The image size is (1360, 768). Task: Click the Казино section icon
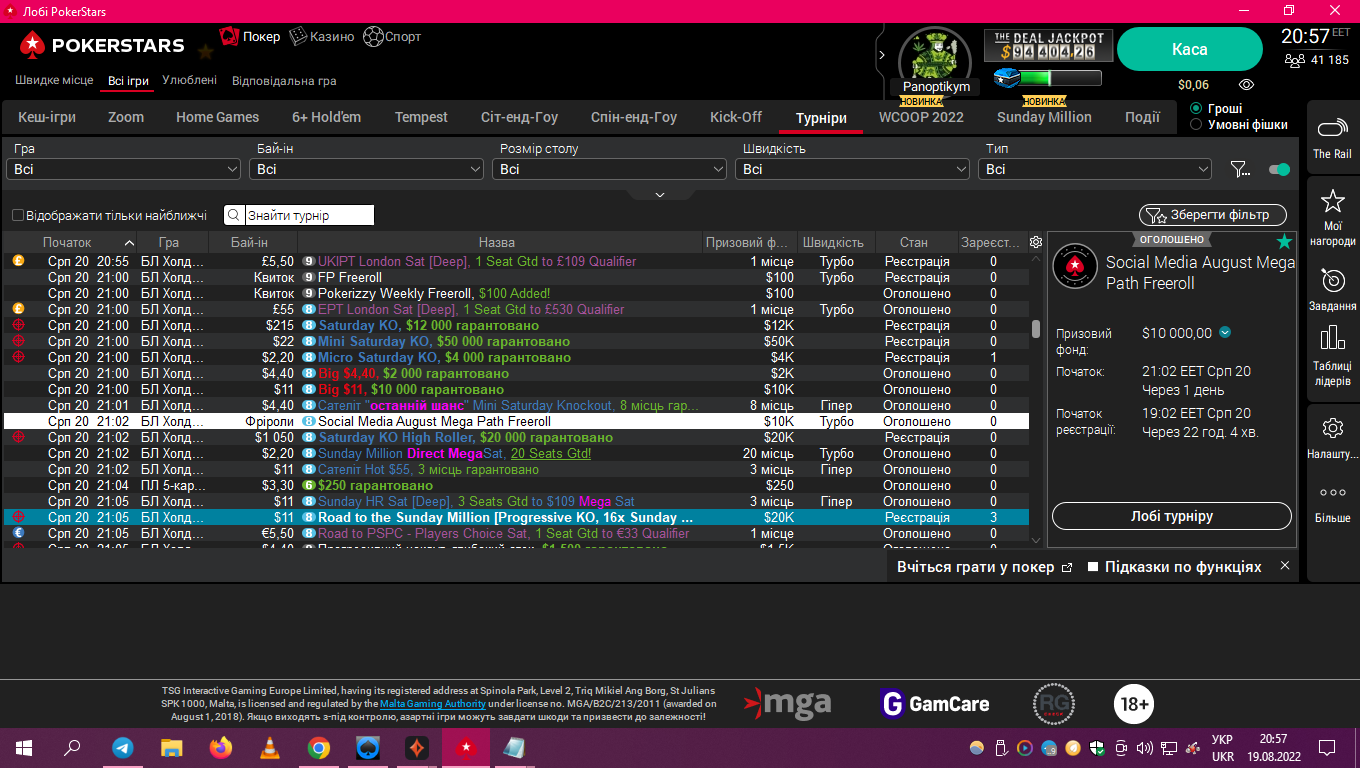coord(298,37)
